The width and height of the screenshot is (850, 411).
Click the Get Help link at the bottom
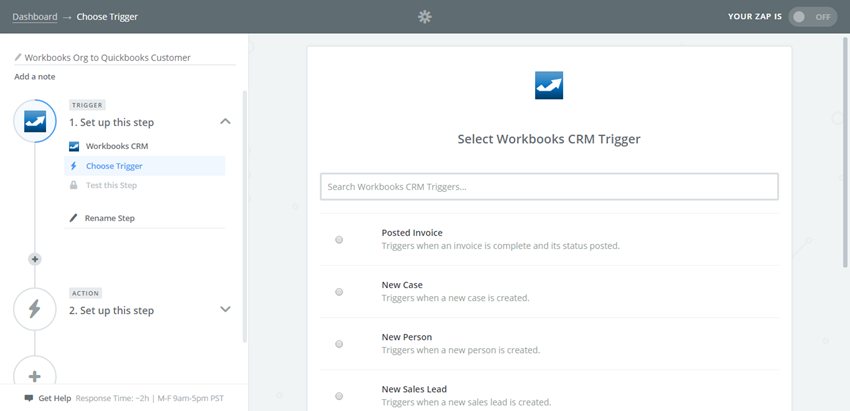tap(55, 398)
